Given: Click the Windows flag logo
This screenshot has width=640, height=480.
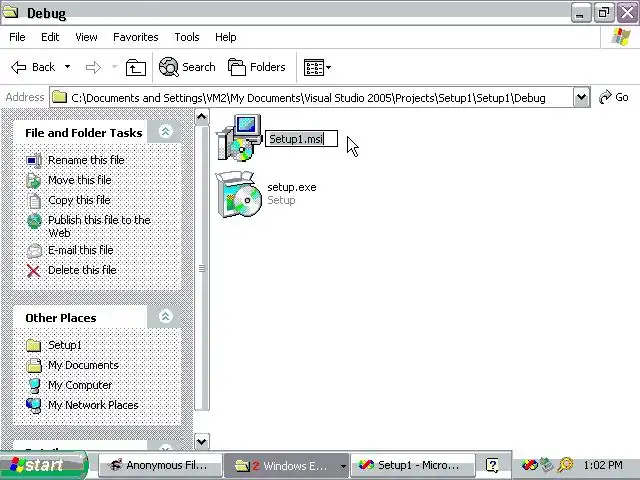Looking at the screenshot, I should click(x=620, y=37).
